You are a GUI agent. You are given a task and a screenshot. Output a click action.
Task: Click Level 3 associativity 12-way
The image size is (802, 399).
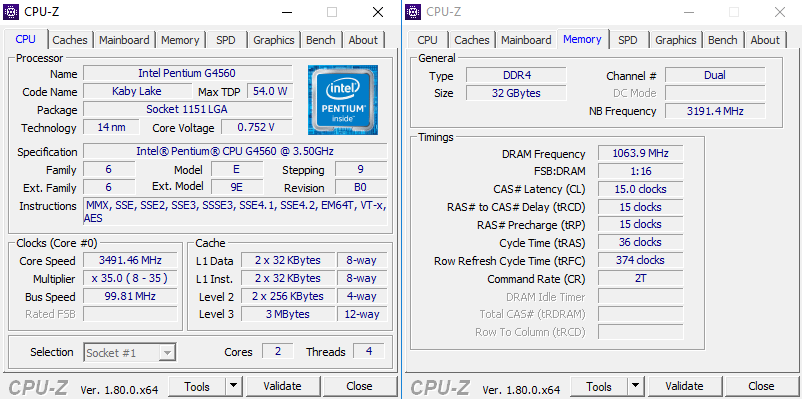pos(362,314)
